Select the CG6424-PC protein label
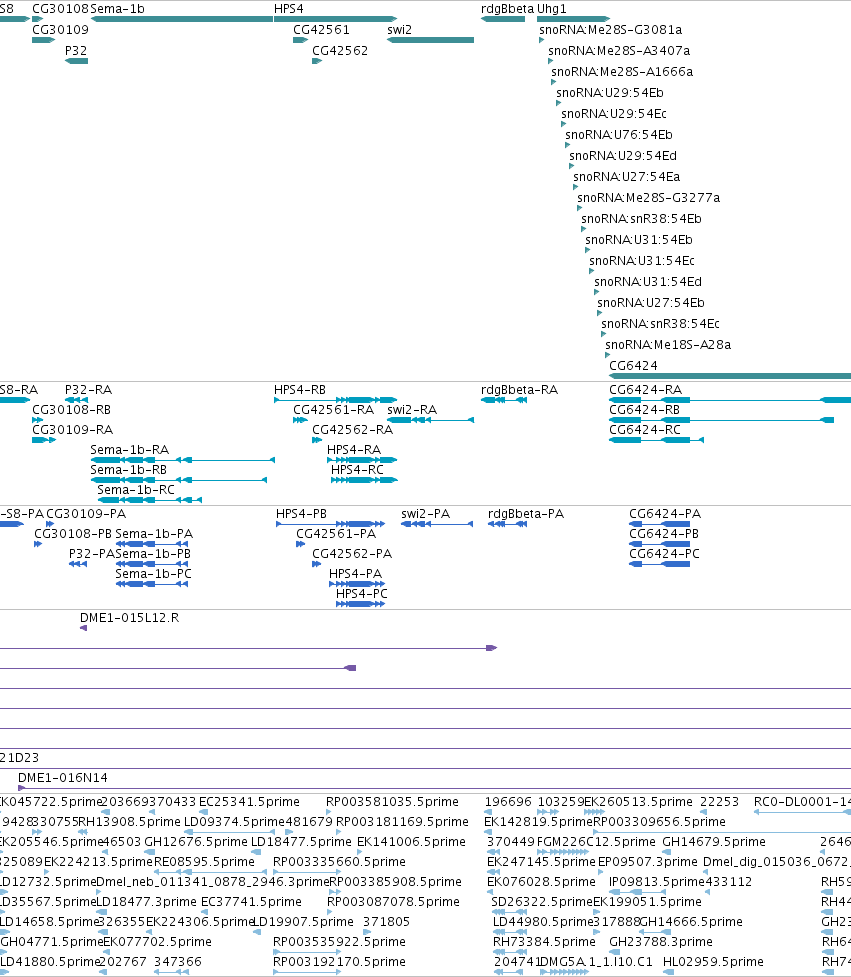Screen dimensions: 851x977 point(665,553)
